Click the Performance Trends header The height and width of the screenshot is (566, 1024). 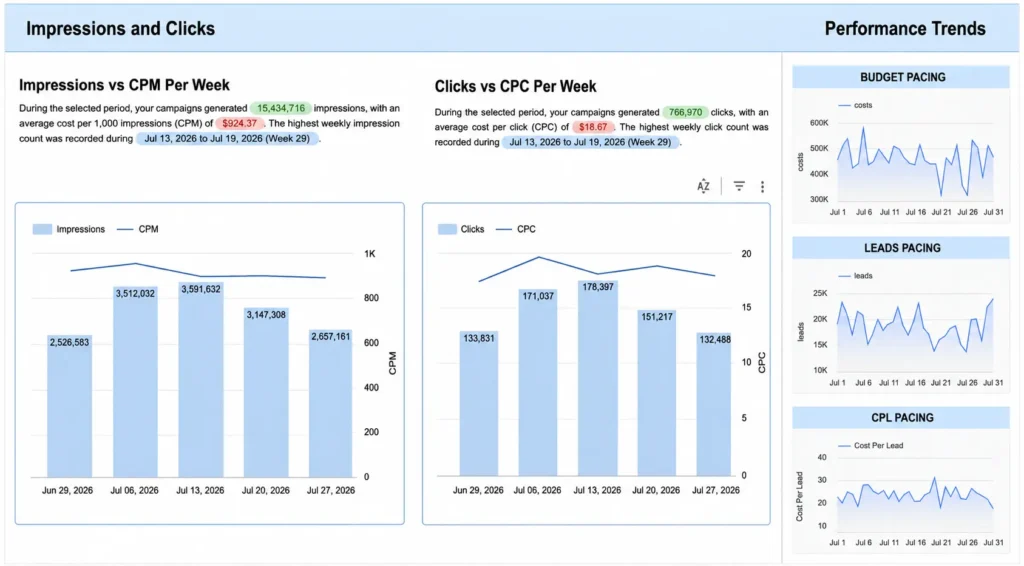[x=905, y=29]
